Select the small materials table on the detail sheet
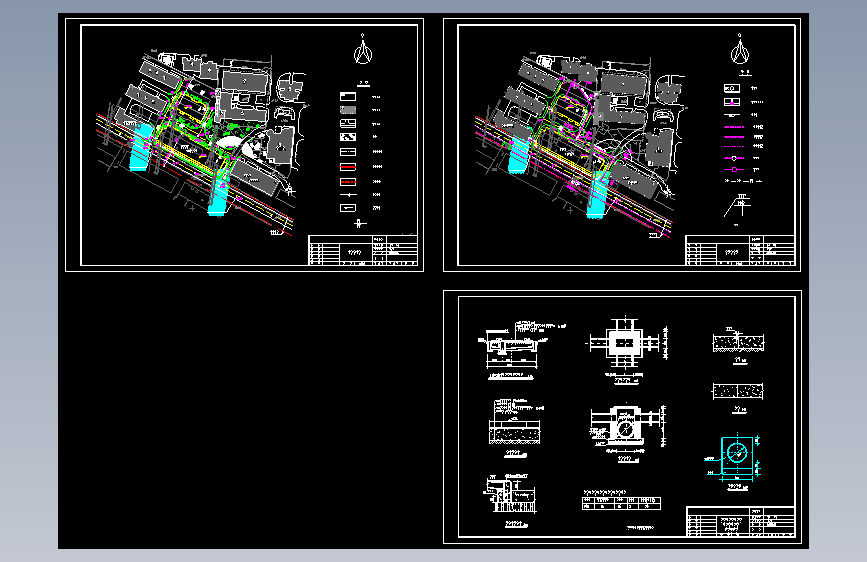Image resolution: width=867 pixels, height=562 pixels. (621, 503)
